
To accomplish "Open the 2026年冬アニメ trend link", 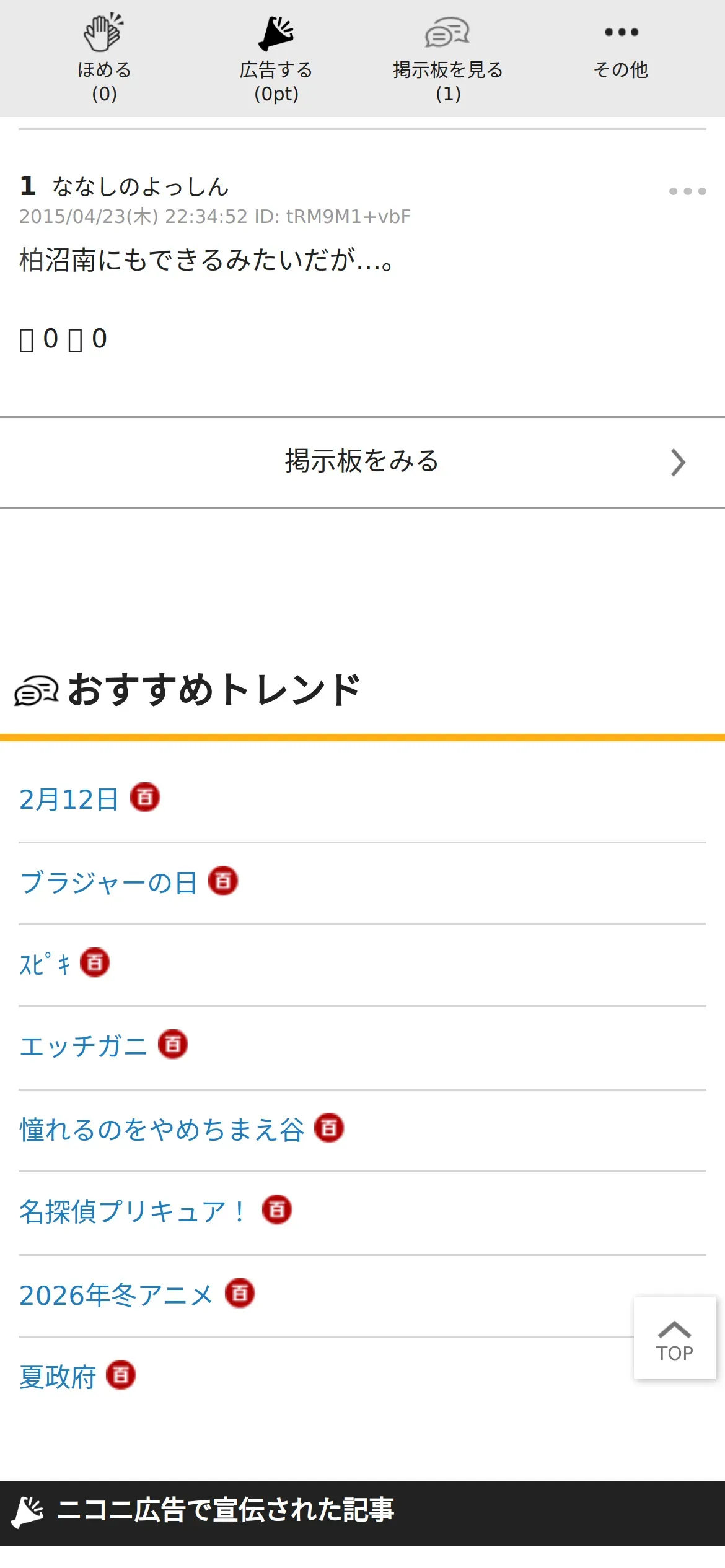I will click(x=116, y=1295).
